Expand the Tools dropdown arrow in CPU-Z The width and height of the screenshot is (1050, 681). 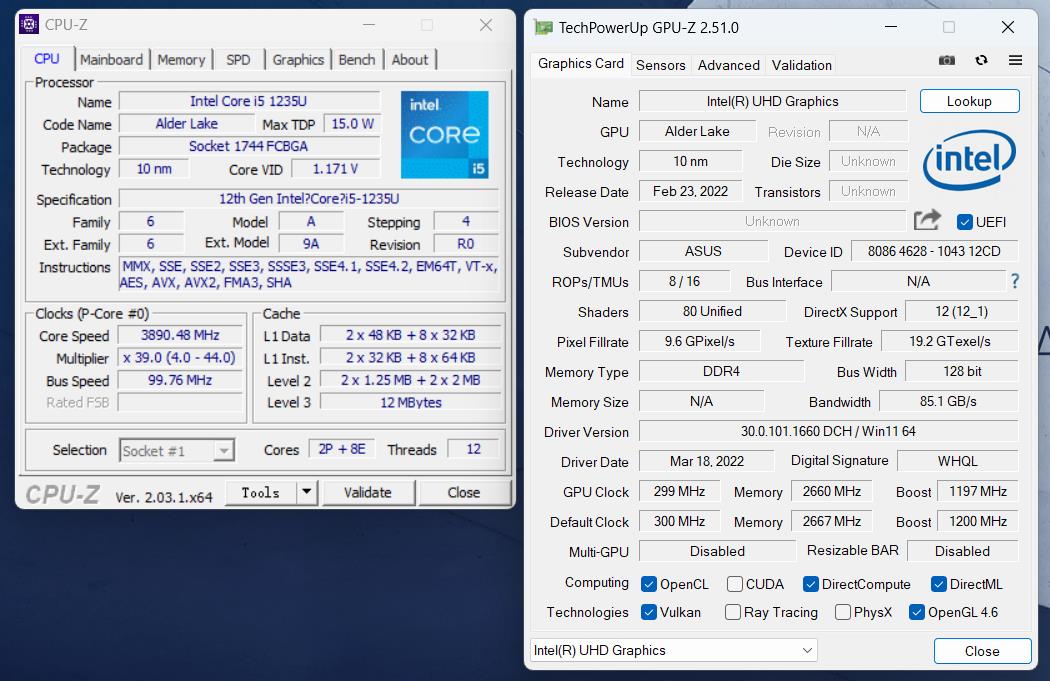coord(307,492)
